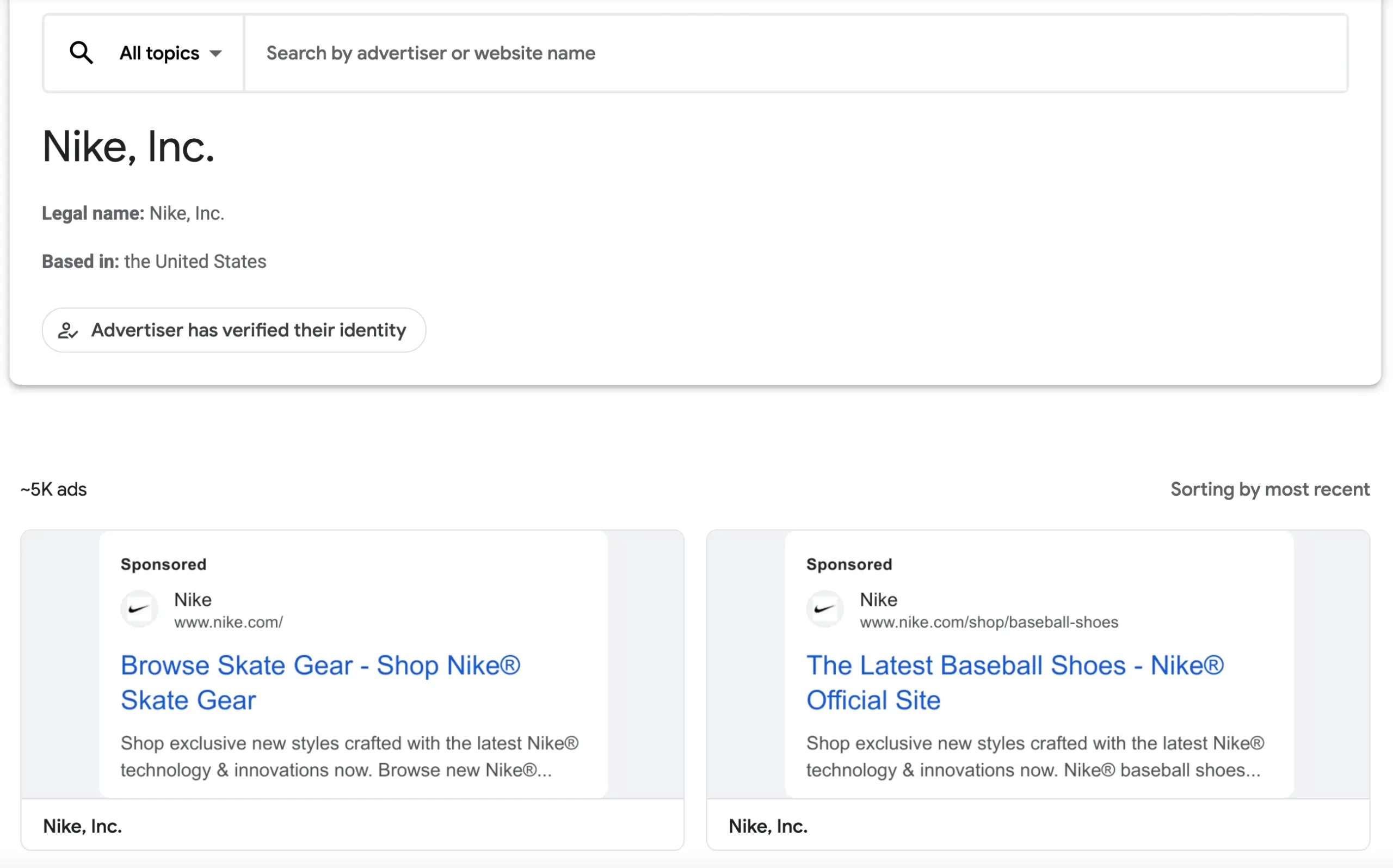Click Nike, Inc. footer of baseball ad card
The width and height of the screenshot is (1393, 868).
(768, 826)
